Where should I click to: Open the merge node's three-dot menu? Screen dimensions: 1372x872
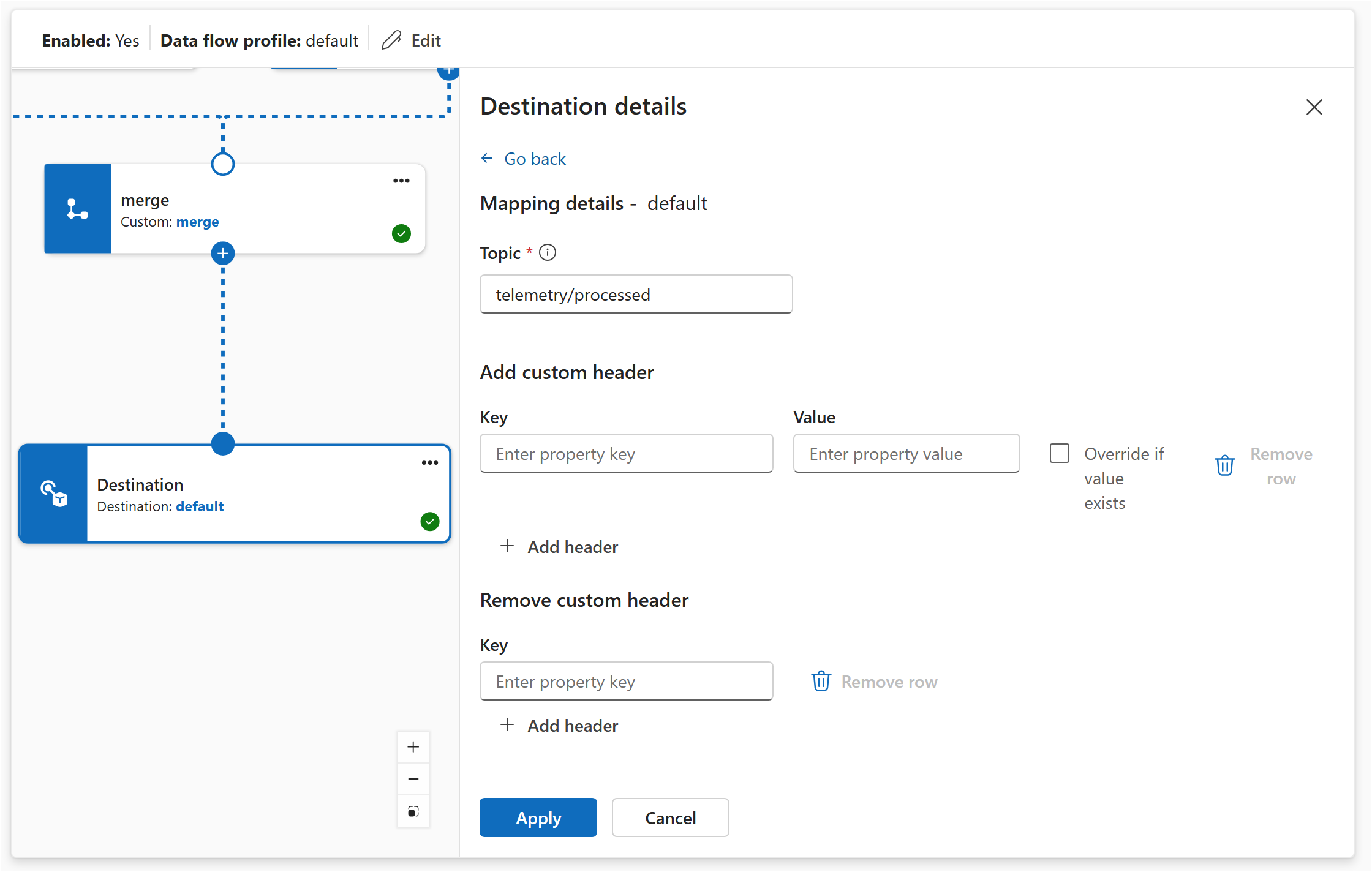click(x=401, y=181)
